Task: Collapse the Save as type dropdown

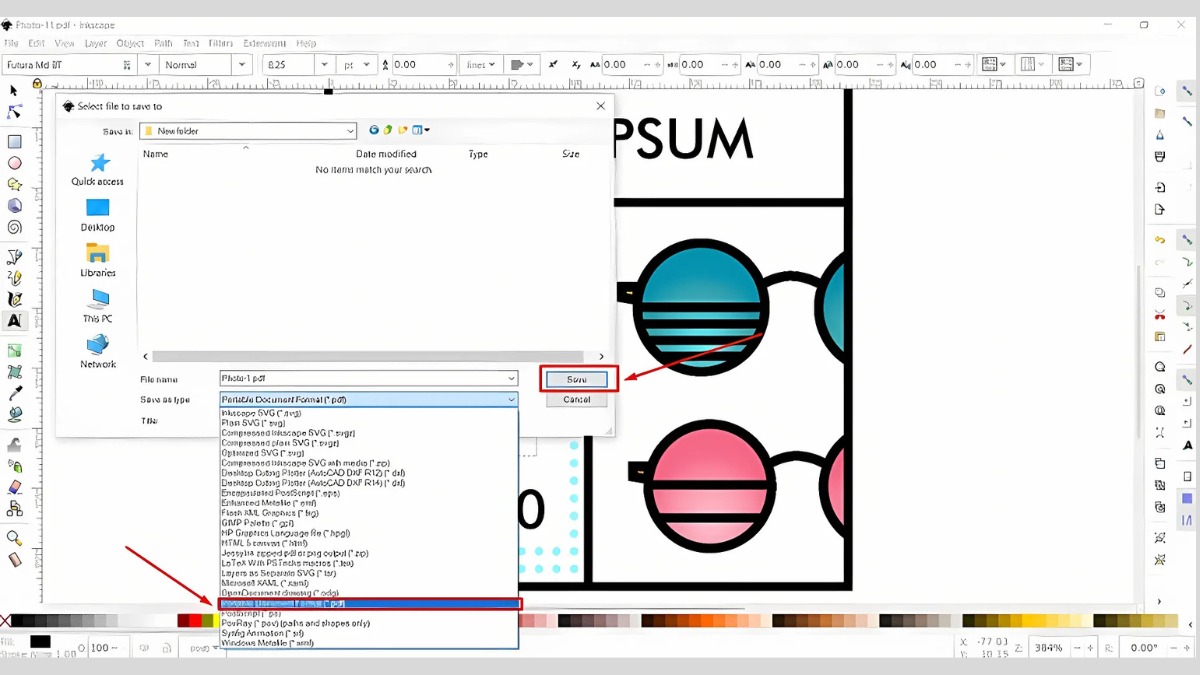Action: coord(511,400)
